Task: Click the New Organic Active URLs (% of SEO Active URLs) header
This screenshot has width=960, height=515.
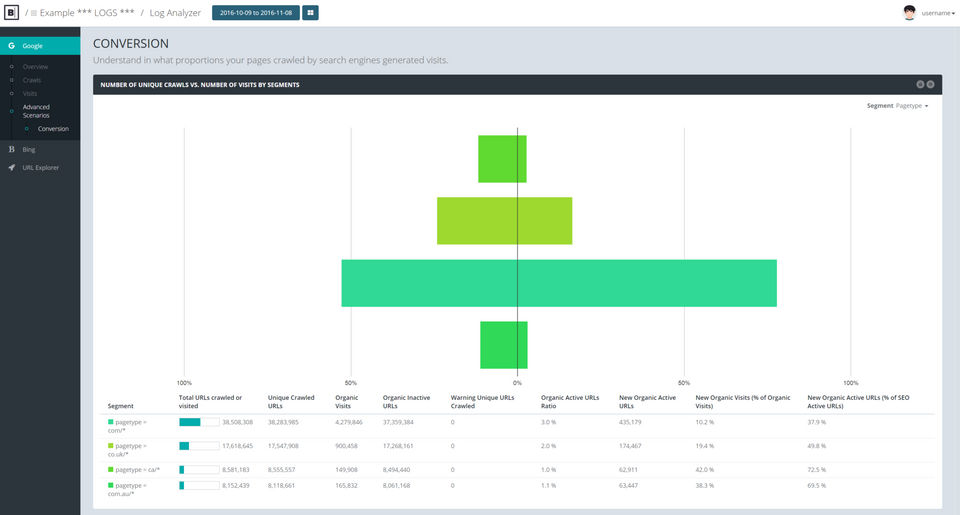Action: (858, 402)
